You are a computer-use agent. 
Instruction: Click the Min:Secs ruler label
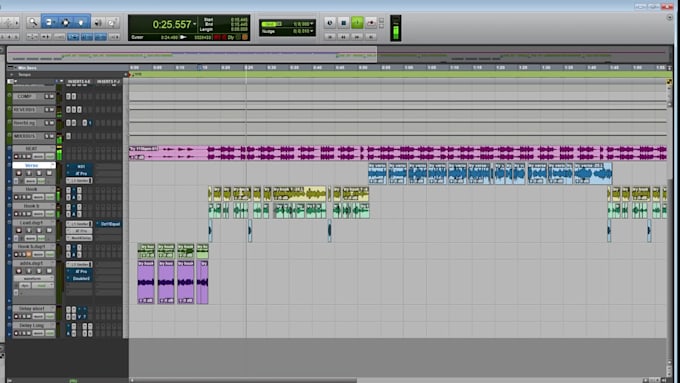pyautogui.click(x=27, y=68)
